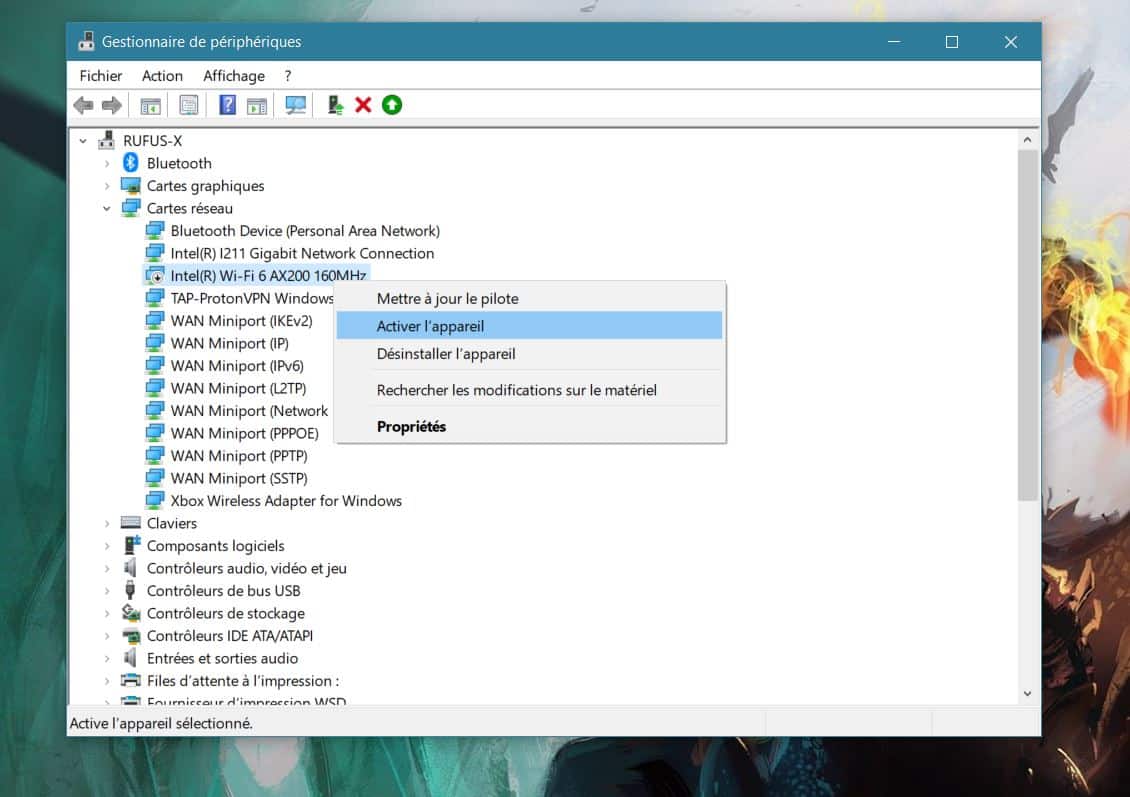
Task: Expand the Bluetooth category
Action: tap(107, 164)
